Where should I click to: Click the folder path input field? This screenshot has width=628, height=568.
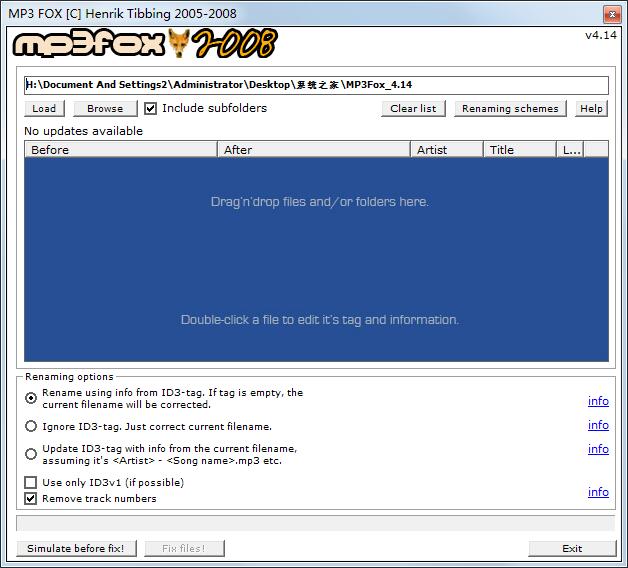[316, 85]
